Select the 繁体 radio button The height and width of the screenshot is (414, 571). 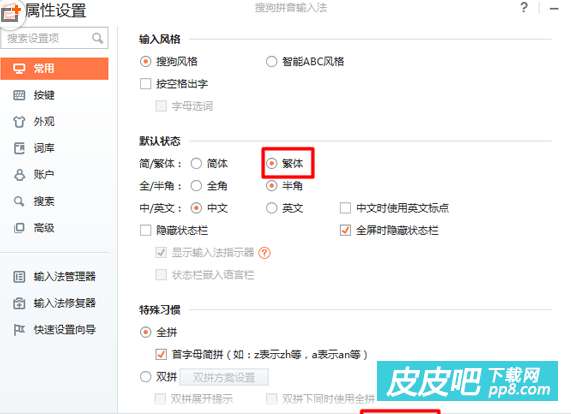(271, 163)
